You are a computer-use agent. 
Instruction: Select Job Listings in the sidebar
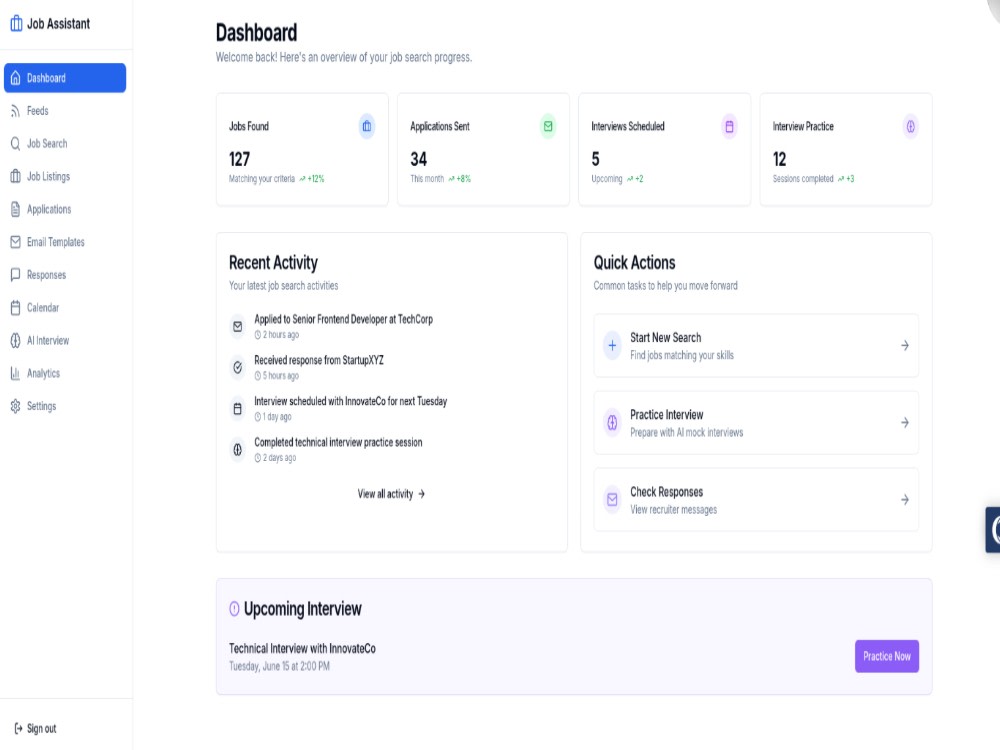pos(48,177)
